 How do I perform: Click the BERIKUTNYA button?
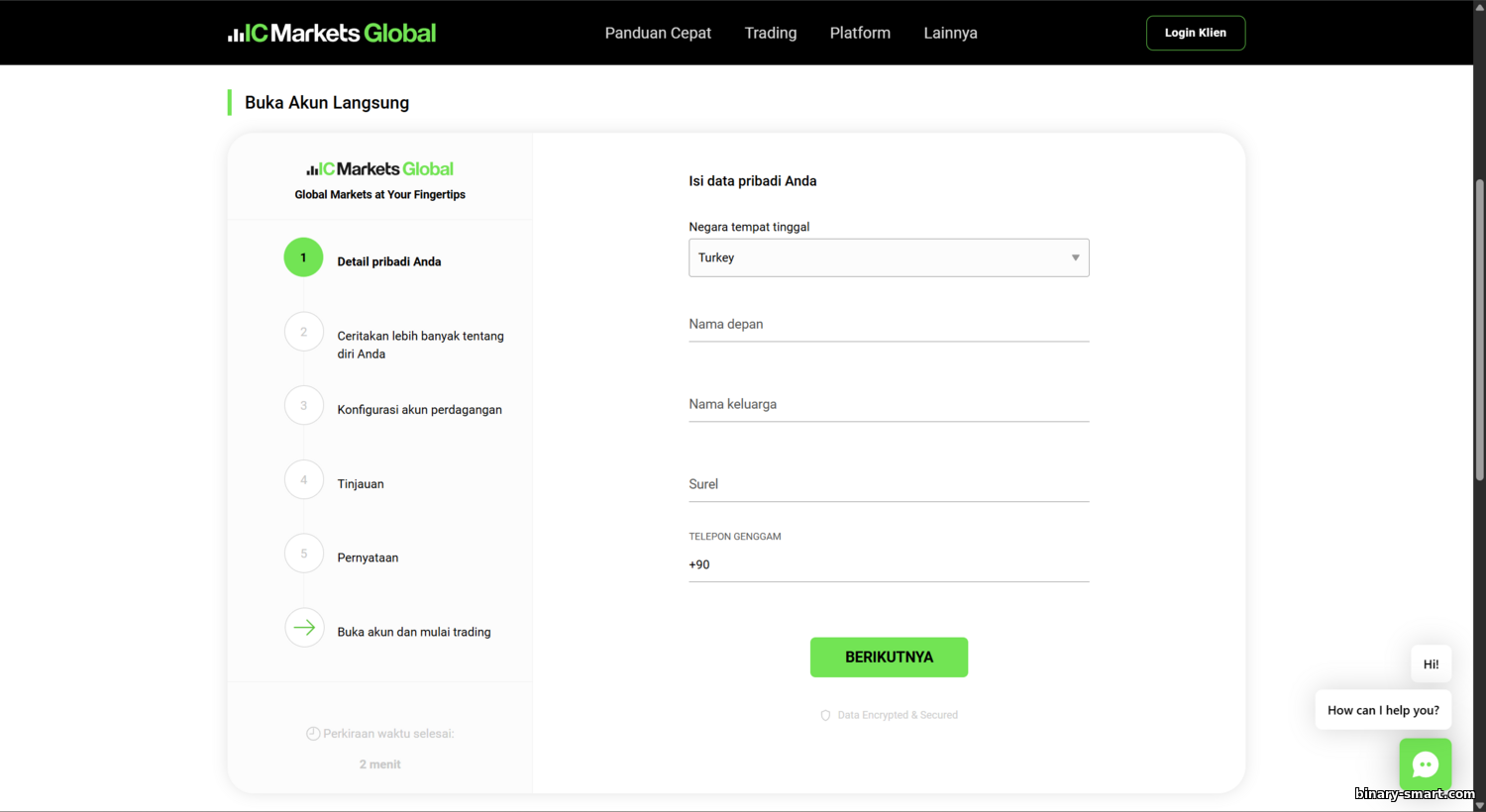tap(888, 658)
